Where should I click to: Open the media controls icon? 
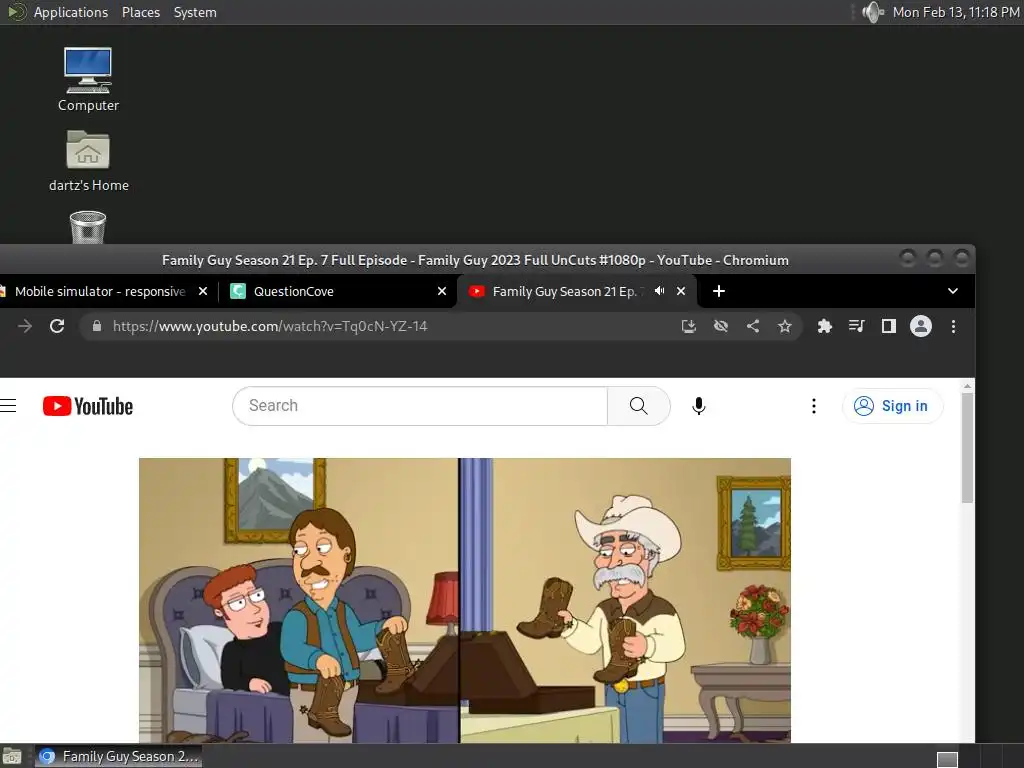(x=857, y=326)
